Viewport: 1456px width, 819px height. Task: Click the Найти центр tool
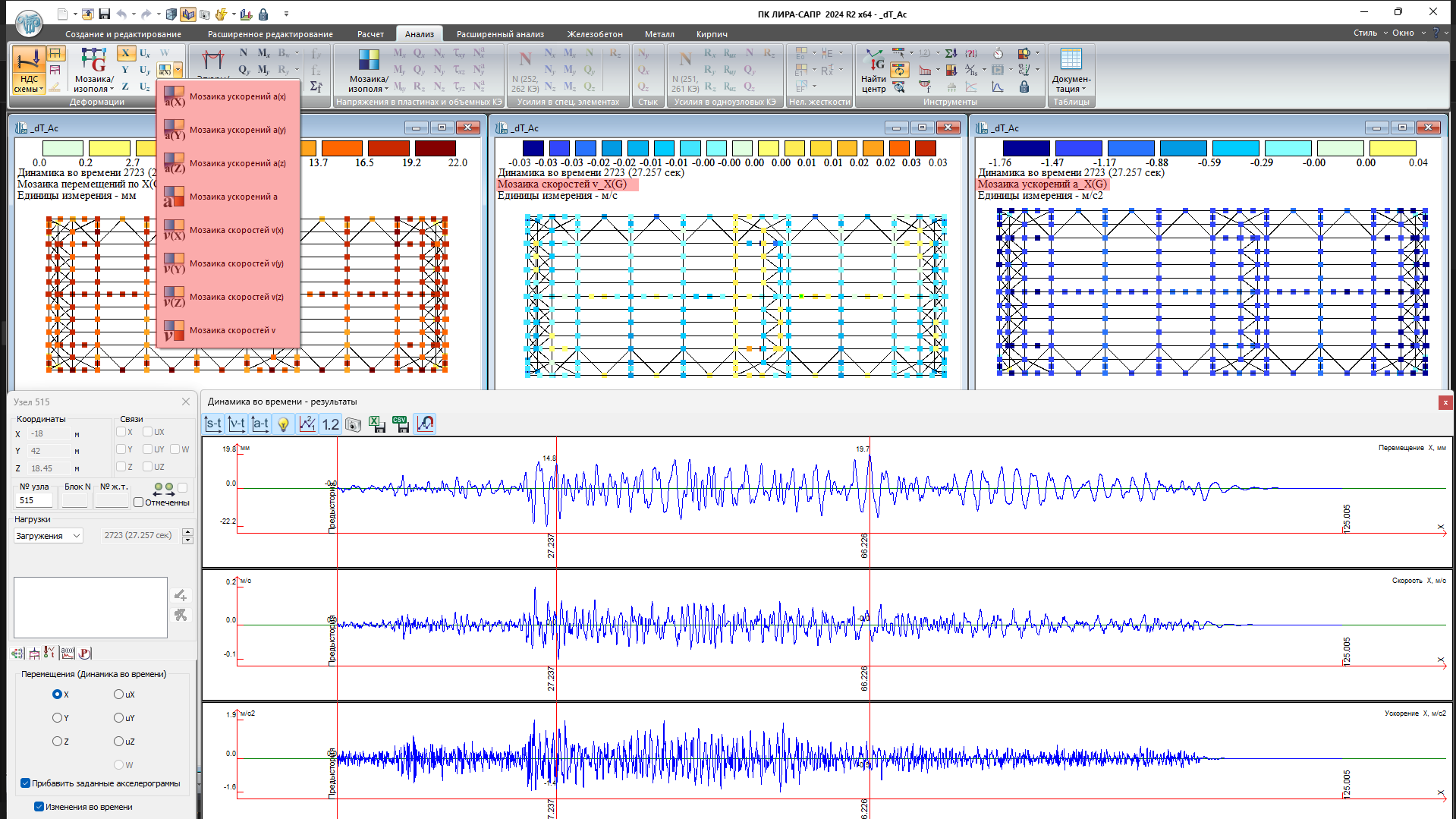(873, 71)
